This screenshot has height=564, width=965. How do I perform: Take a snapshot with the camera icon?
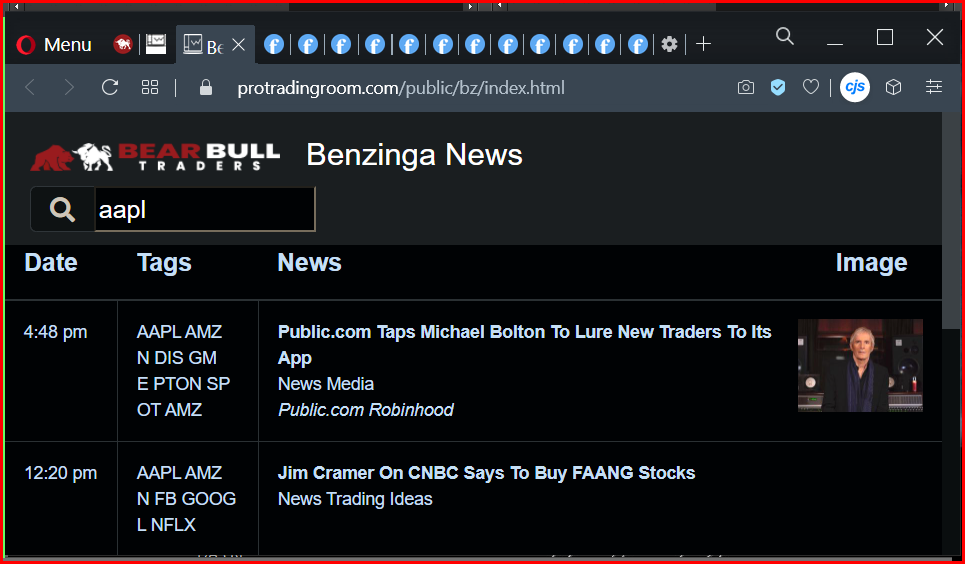click(746, 88)
